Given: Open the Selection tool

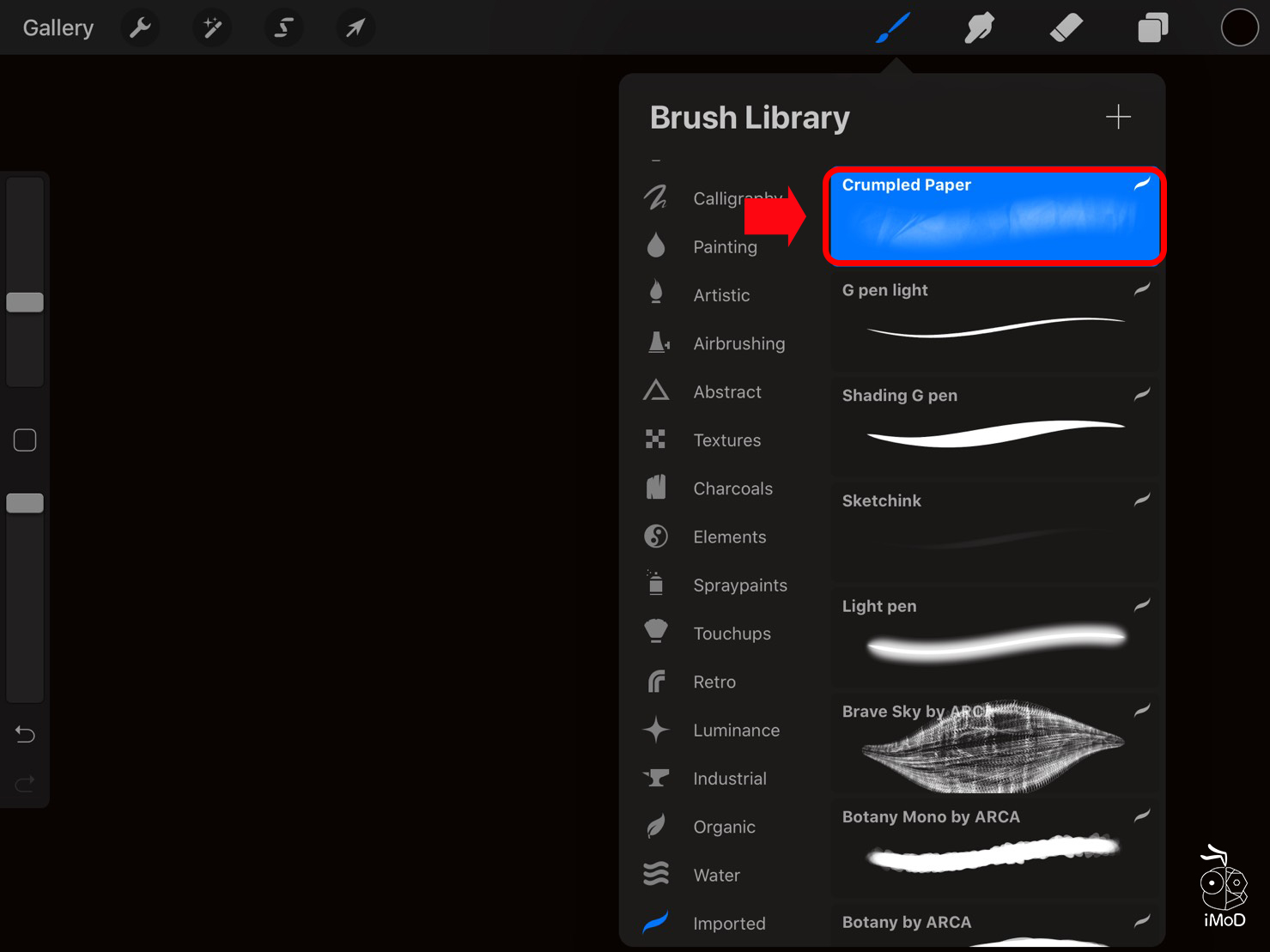Looking at the screenshot, I should click(283, 27).
